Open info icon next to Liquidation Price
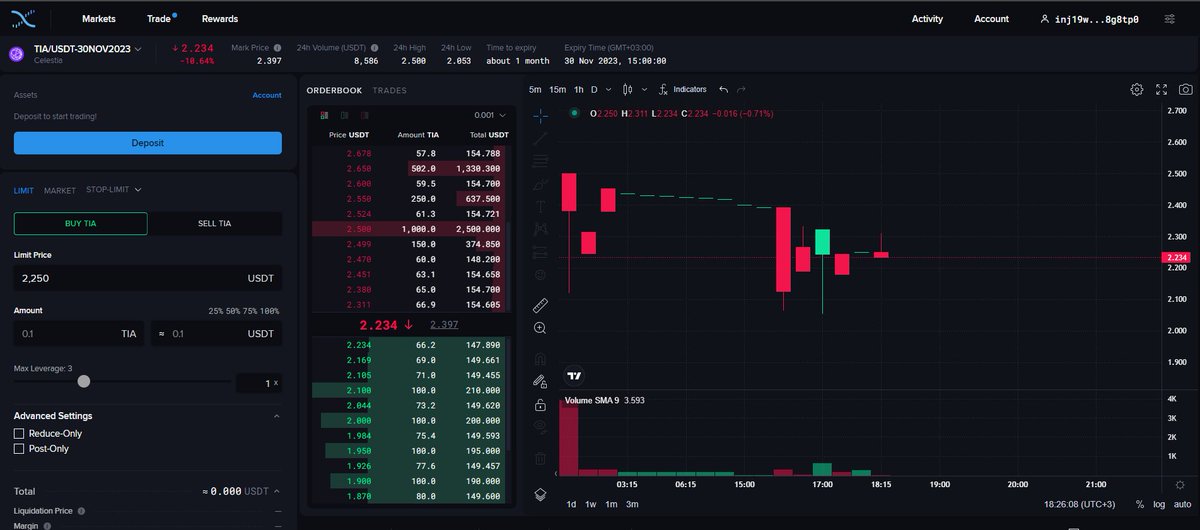1200x530 pixels. tap(82, 511)
